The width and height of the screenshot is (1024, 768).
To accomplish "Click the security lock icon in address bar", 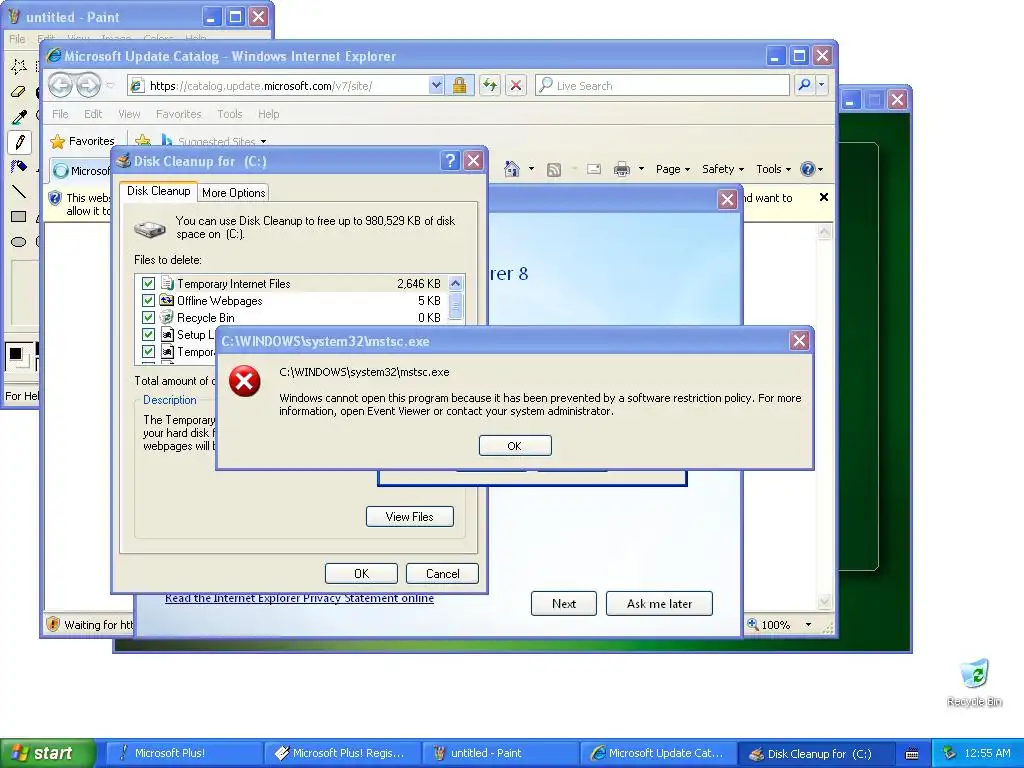I will pos(460,85).
